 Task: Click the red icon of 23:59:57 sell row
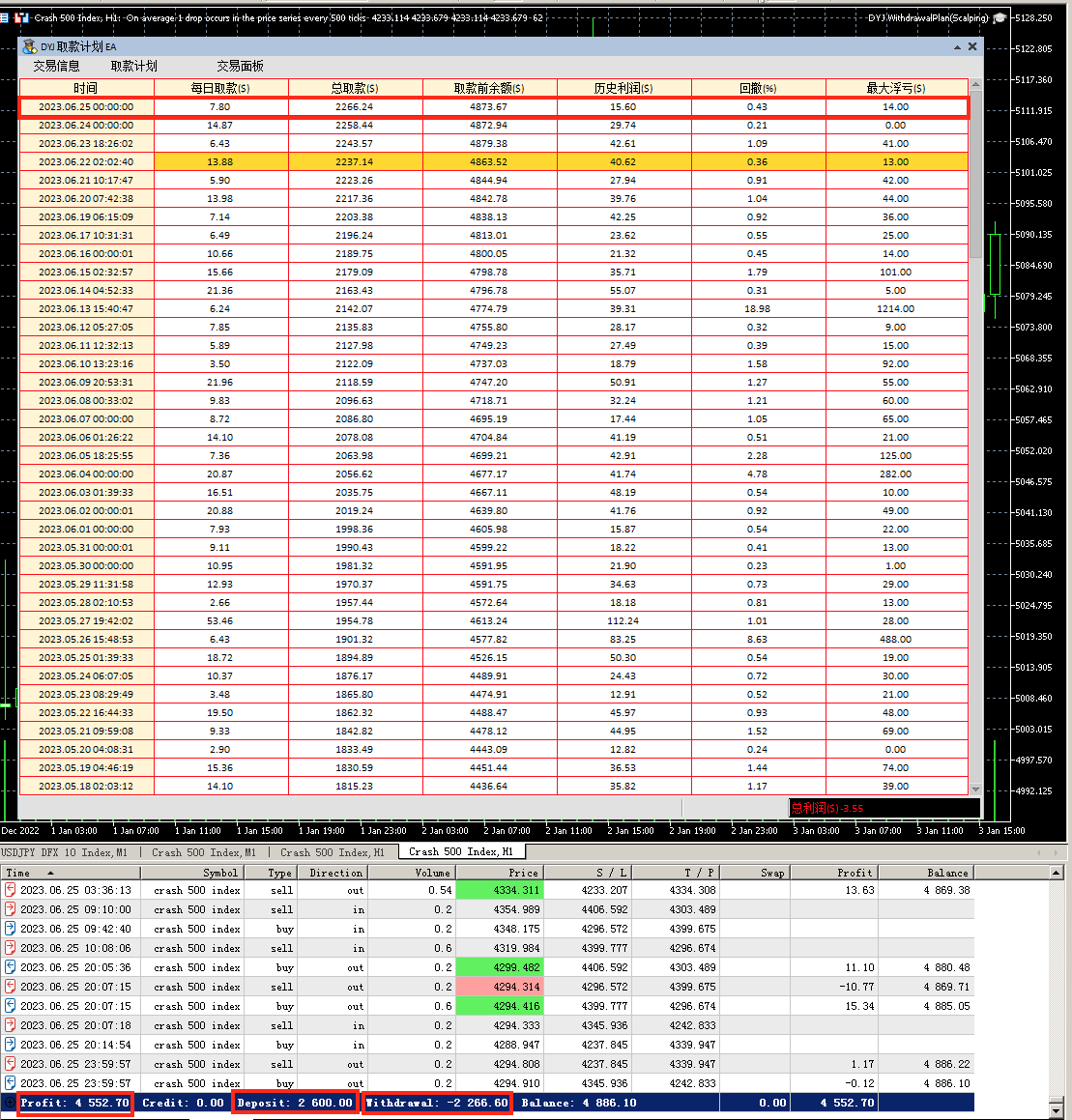point(10,1064)
